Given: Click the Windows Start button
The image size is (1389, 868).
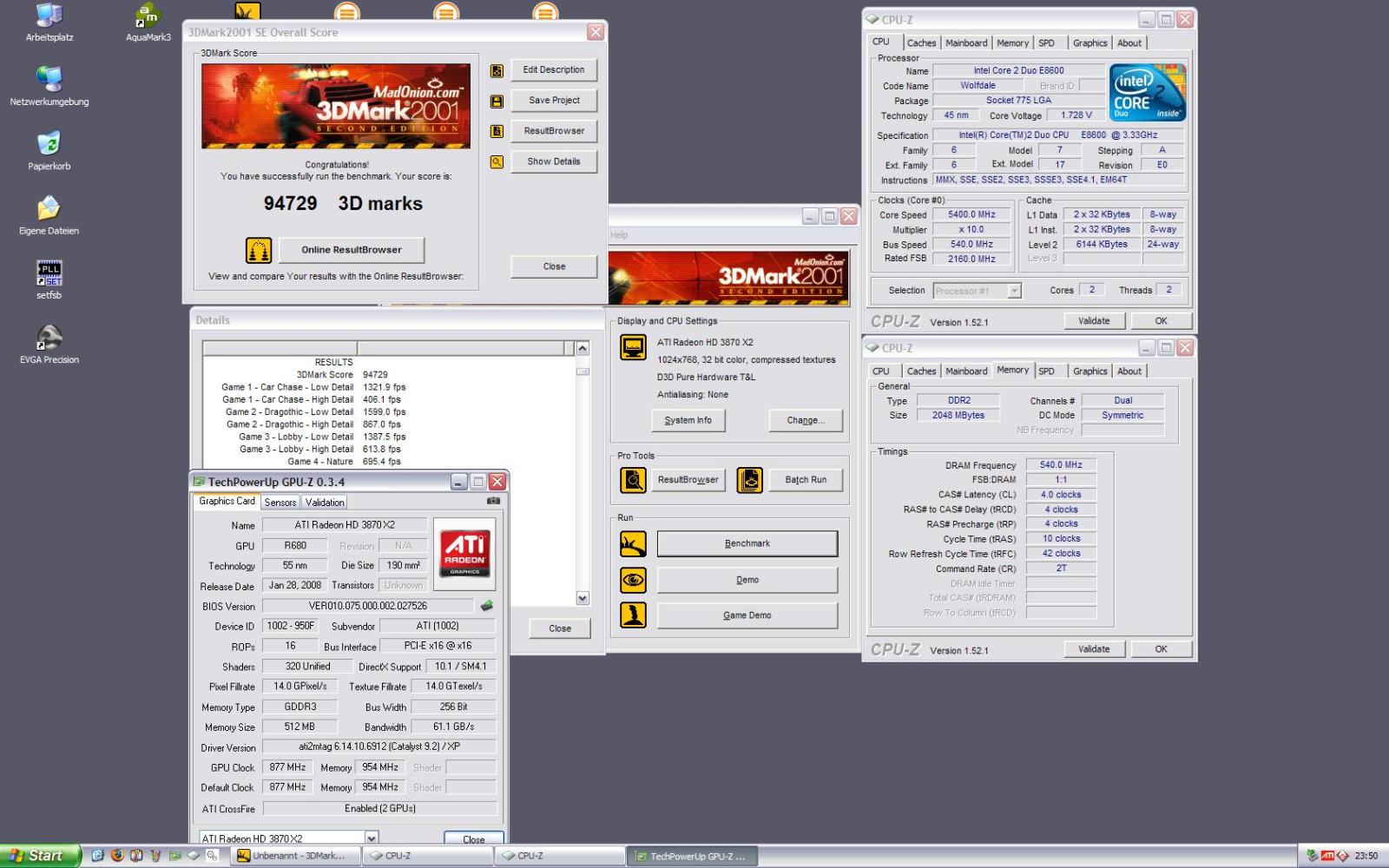Looking at the screenshot, I should [40, 855].
